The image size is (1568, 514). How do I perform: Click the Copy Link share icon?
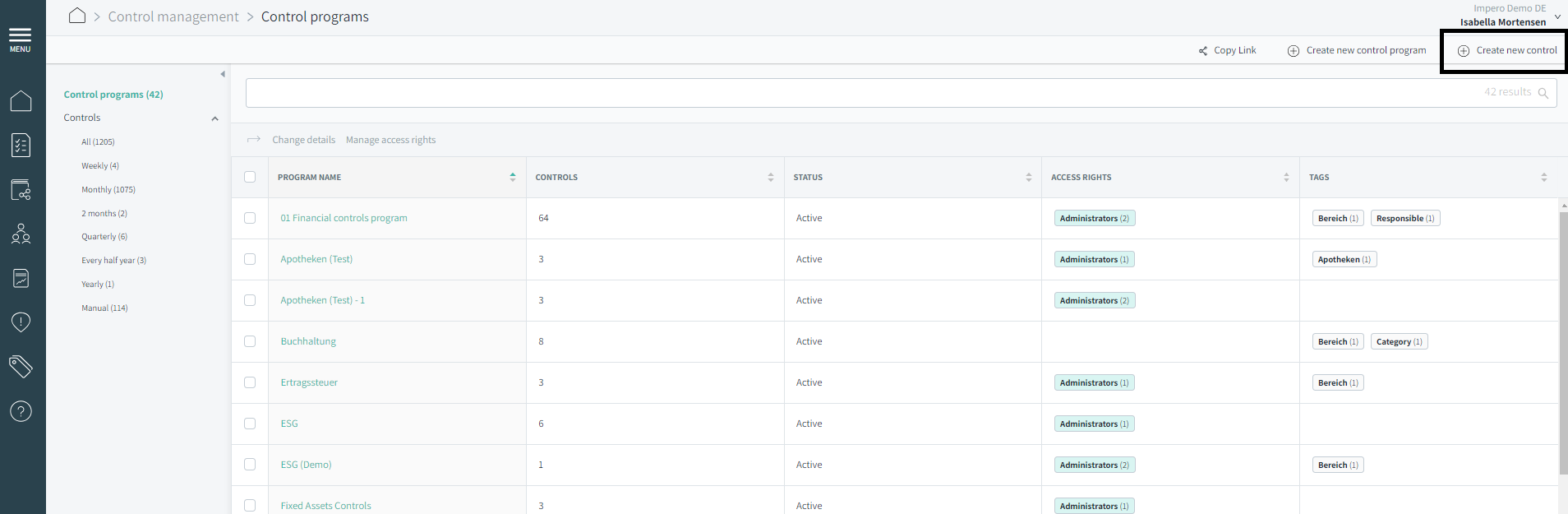click(1203, 51)
